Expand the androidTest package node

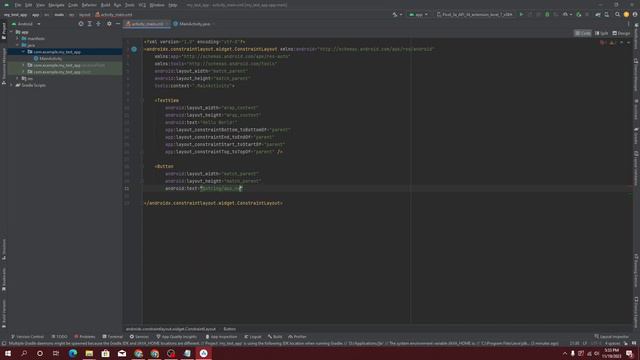(24, 65)
